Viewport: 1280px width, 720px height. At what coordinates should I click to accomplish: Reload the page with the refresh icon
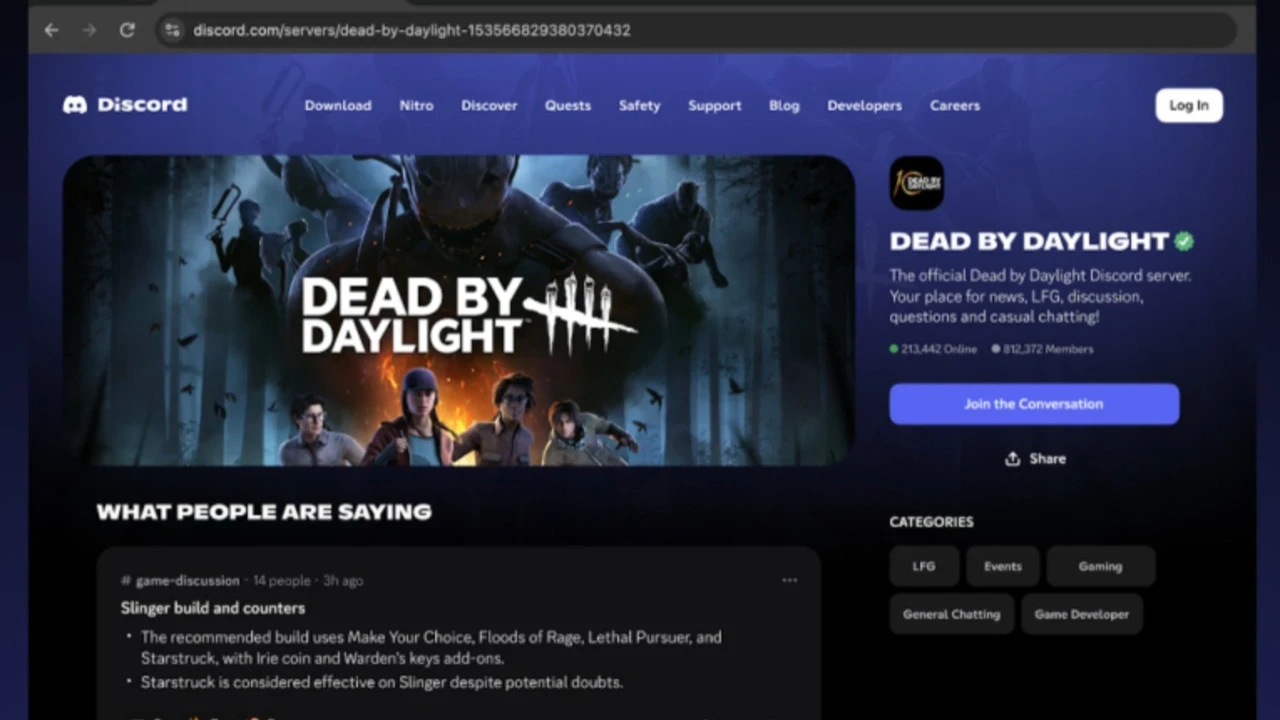127,30
